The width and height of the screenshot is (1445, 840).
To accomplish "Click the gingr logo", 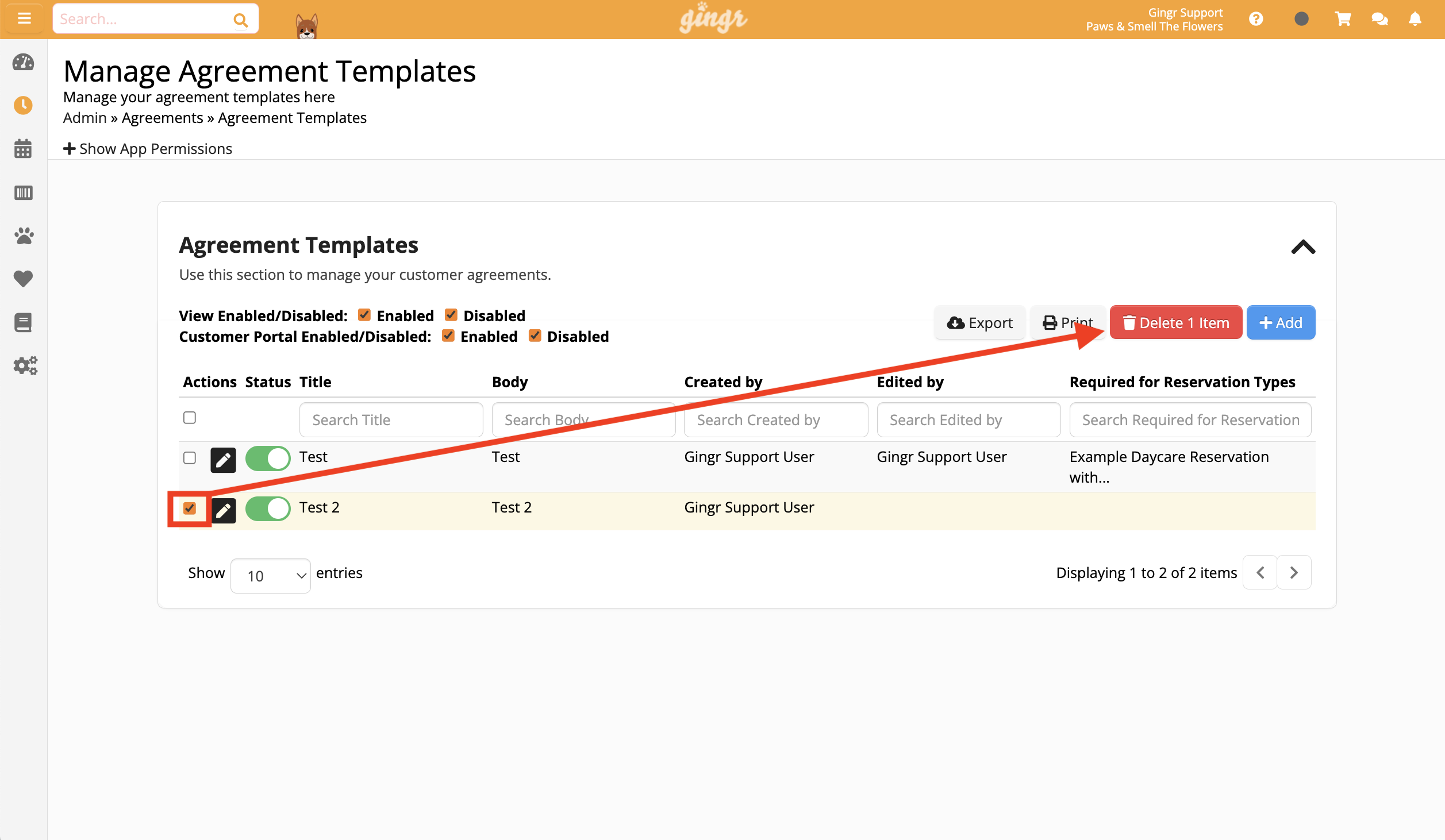I will coord(713,19).
